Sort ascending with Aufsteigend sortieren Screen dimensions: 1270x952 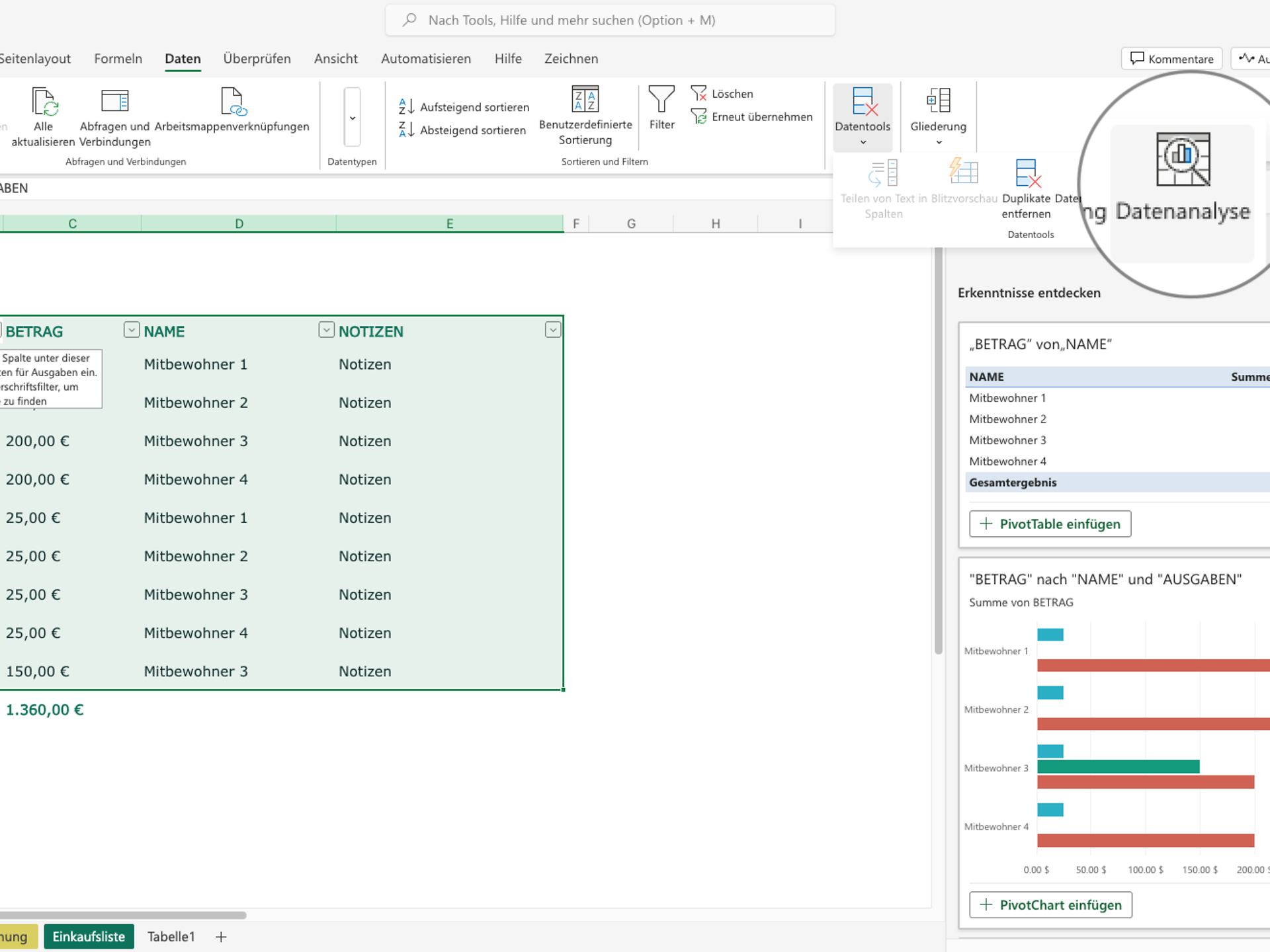[x=464, y=107]
